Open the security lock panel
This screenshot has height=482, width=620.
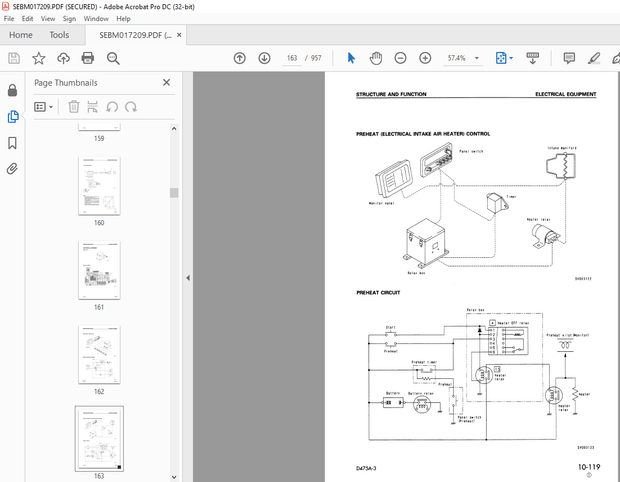tap(13, 91)
